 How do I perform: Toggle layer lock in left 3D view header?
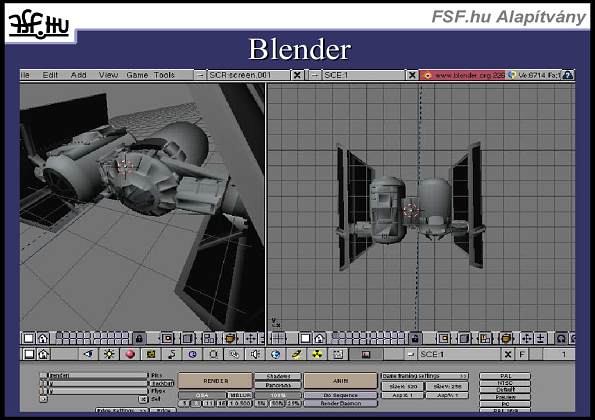tap(139, 338)
